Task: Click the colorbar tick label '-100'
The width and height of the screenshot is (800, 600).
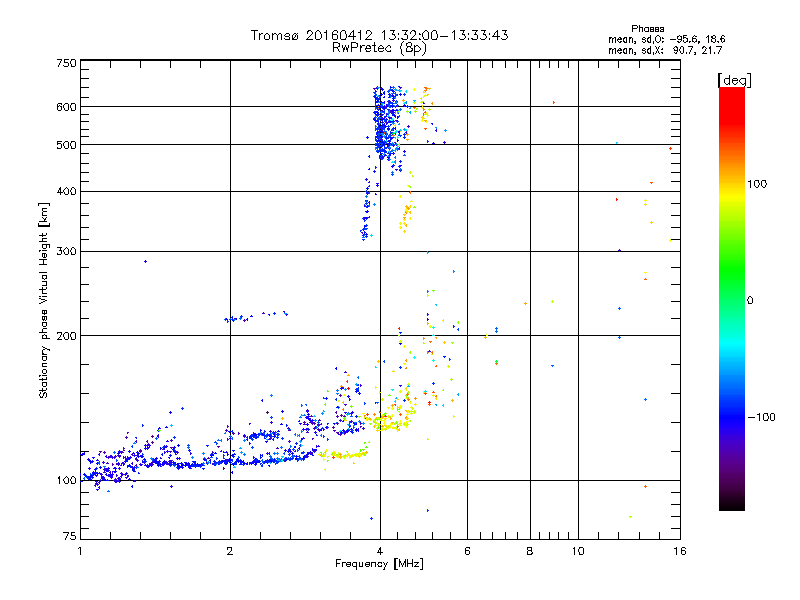Action: [761, 417]
